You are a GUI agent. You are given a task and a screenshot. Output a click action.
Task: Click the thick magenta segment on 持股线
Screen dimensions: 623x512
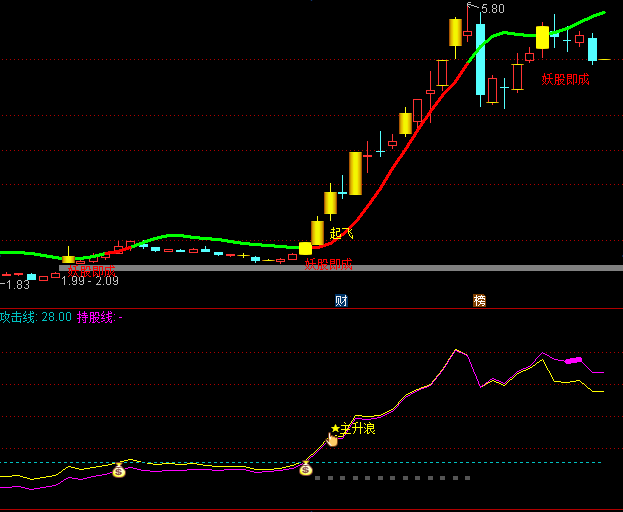coord(574,360)
